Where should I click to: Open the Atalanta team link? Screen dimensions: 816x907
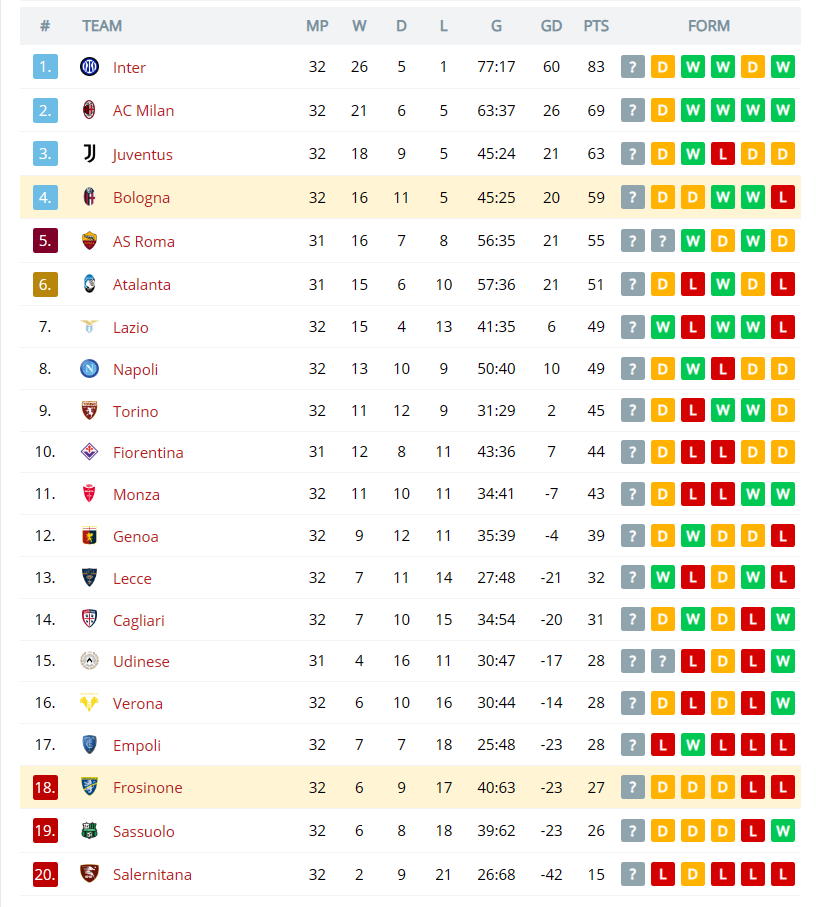142,285
